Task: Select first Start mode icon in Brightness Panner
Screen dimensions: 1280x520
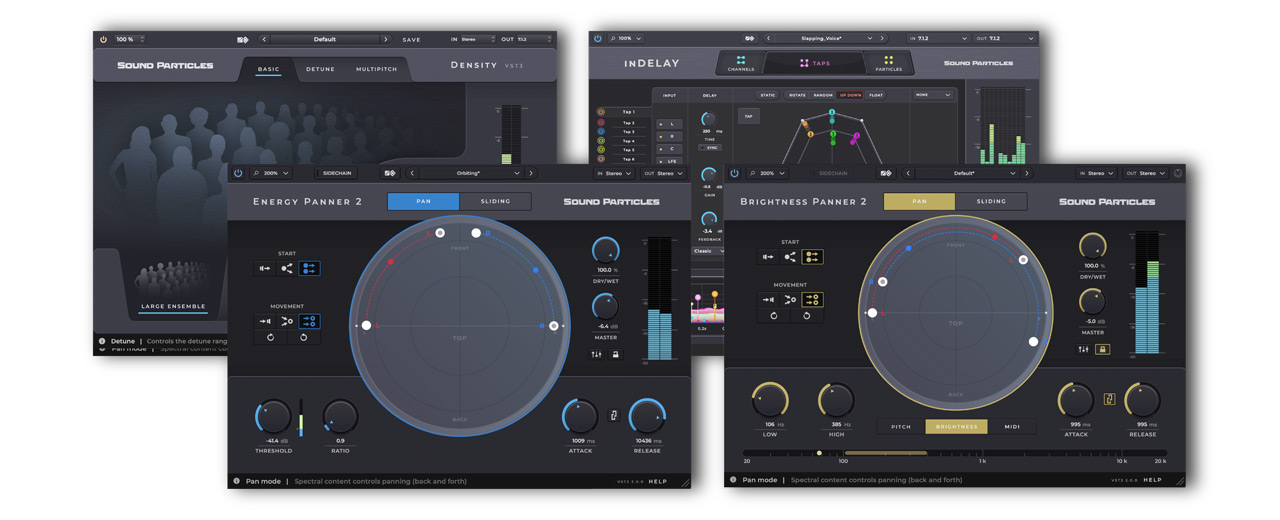Action: [768, 257]
